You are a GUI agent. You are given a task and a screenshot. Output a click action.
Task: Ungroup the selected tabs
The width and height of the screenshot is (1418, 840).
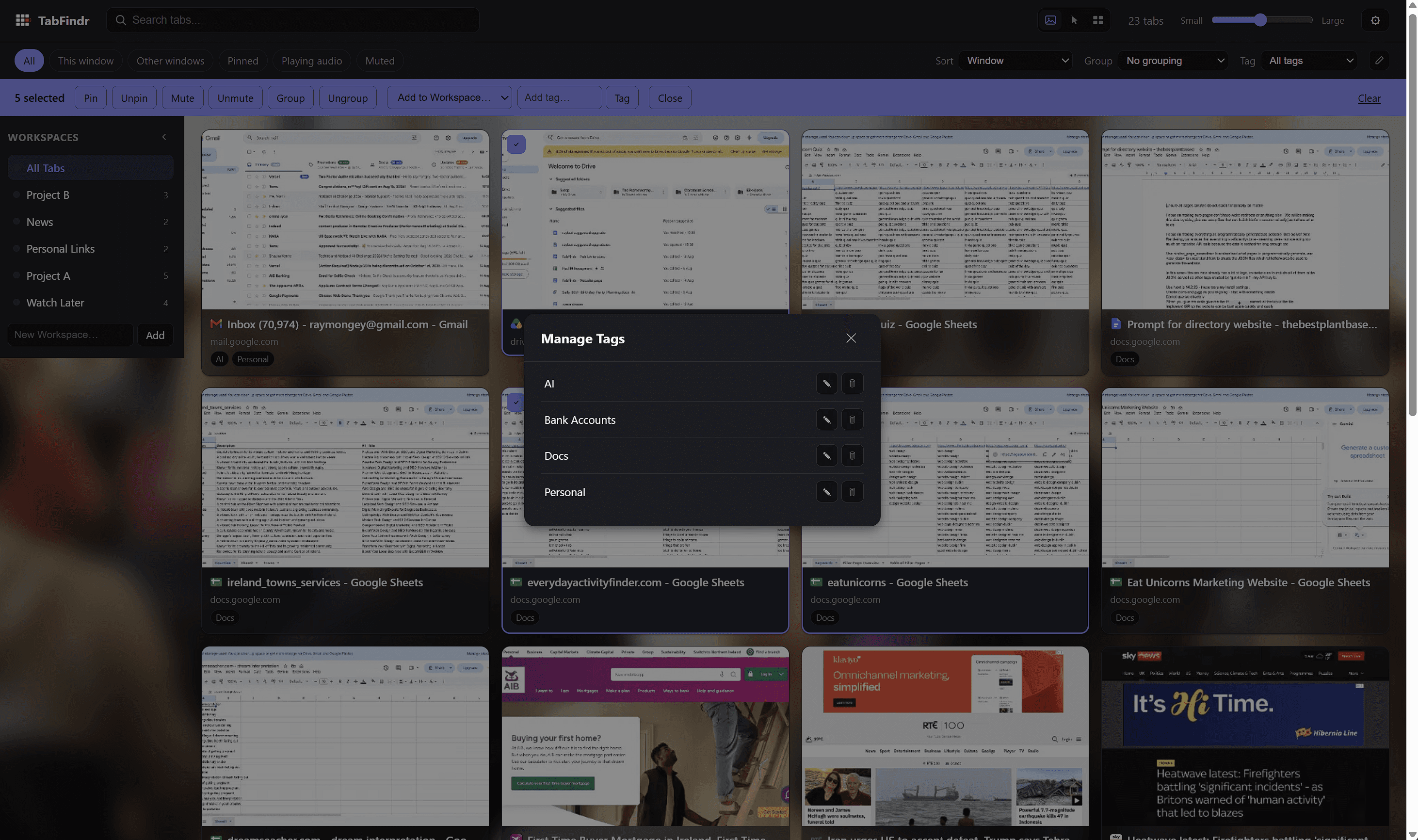(347, 98)
